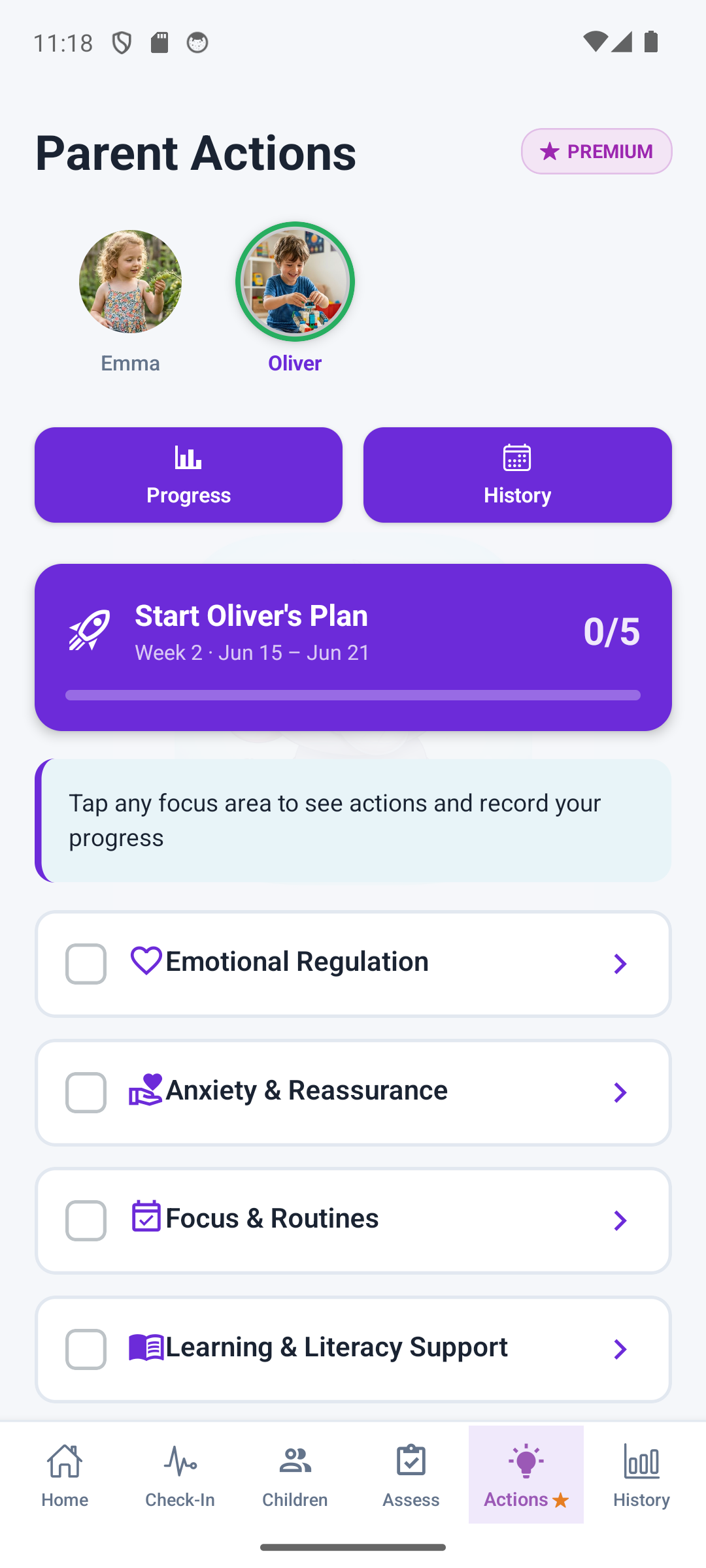Viewport: 706px width, 1568px height.
Task: Mark the Focus & Routines checkbox
Action: pos(86,1220)
